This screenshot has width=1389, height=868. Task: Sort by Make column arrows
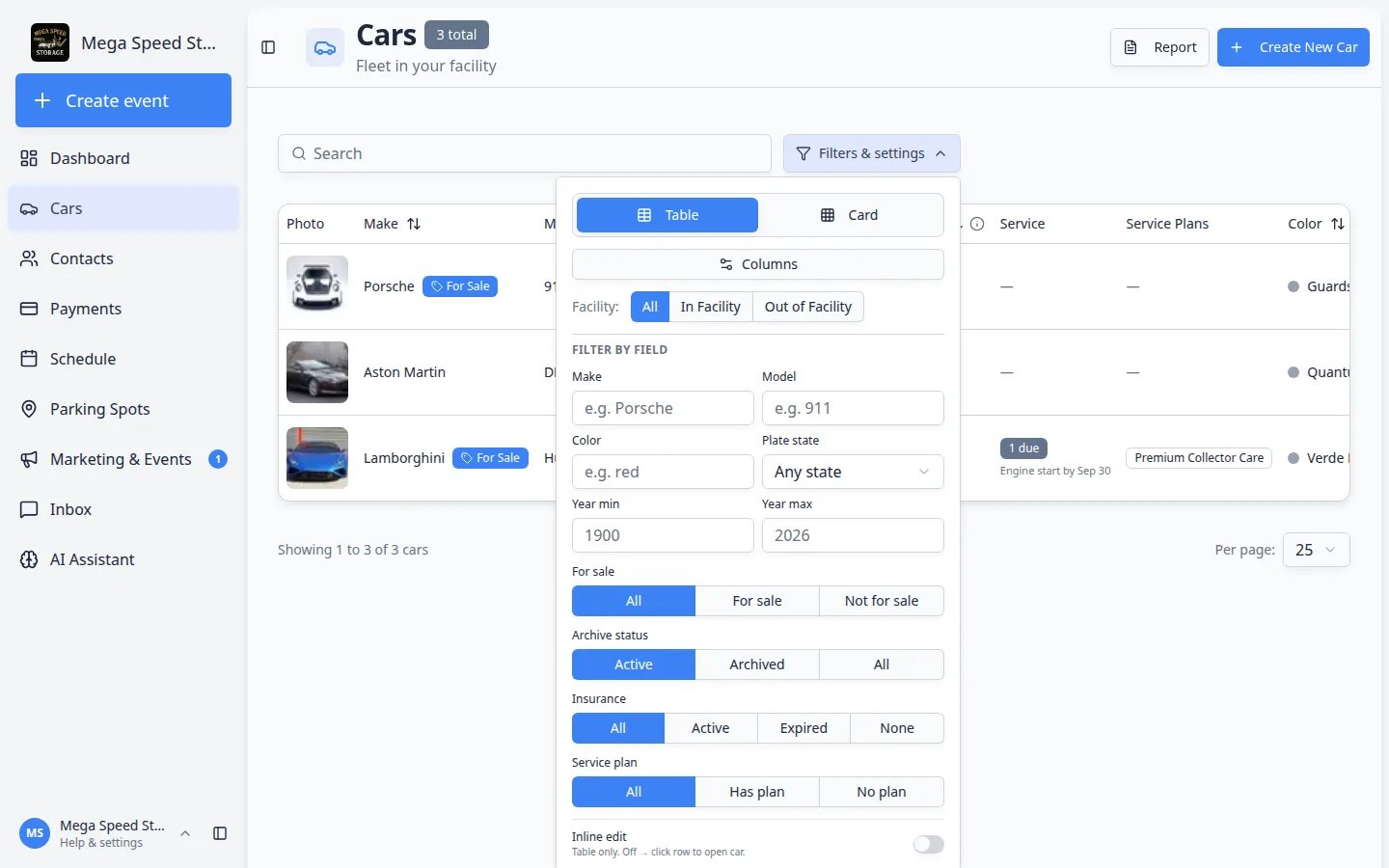pos(414,224)
